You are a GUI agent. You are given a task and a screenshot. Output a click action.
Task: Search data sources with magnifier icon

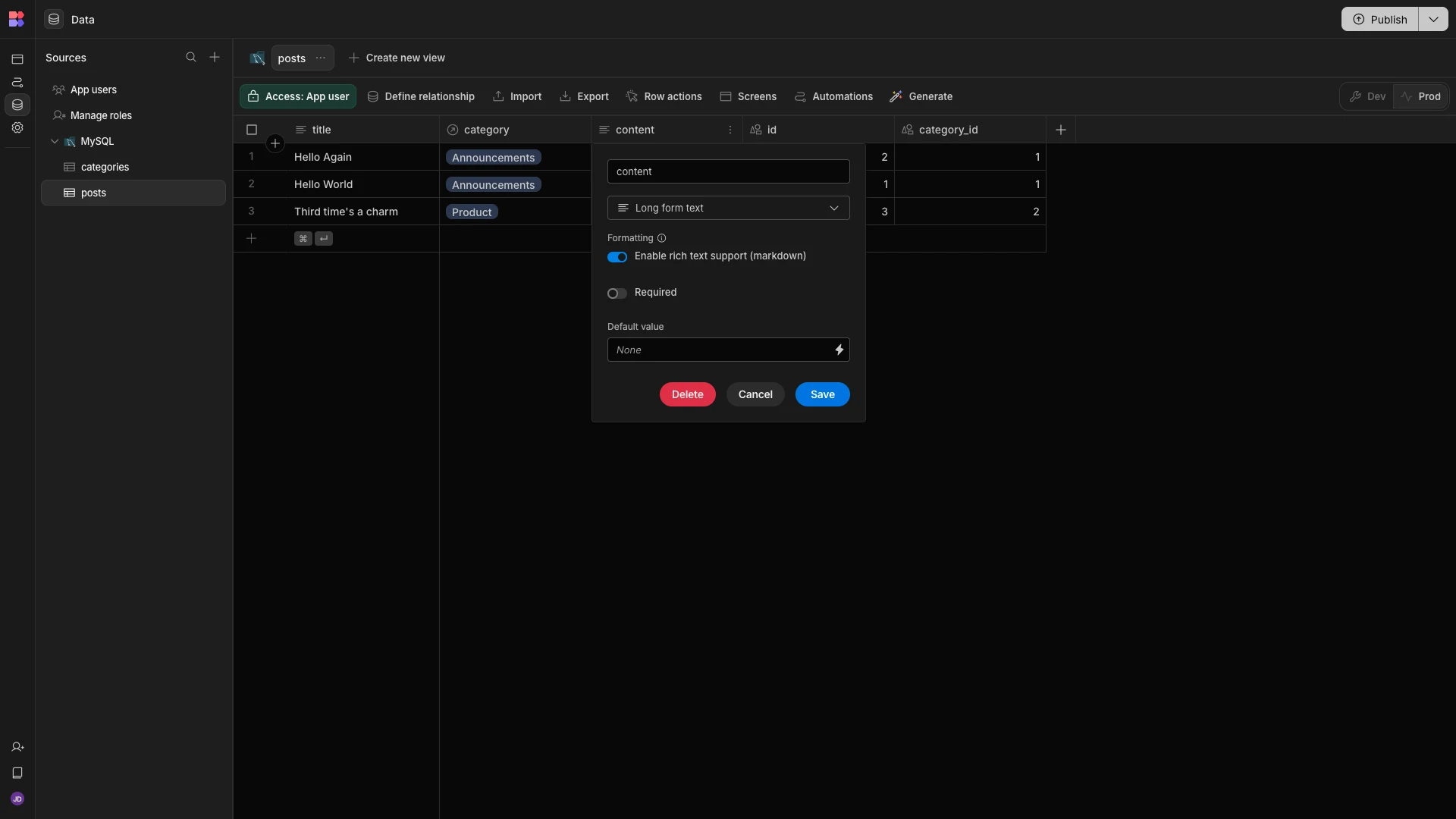191,57
